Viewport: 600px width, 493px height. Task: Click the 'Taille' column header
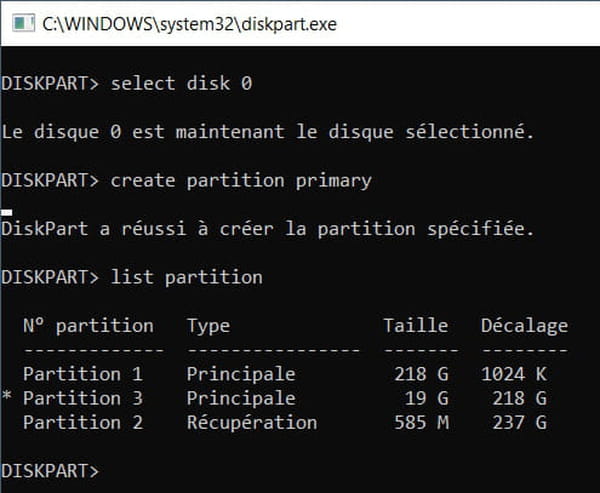click(x=416, y=326)
